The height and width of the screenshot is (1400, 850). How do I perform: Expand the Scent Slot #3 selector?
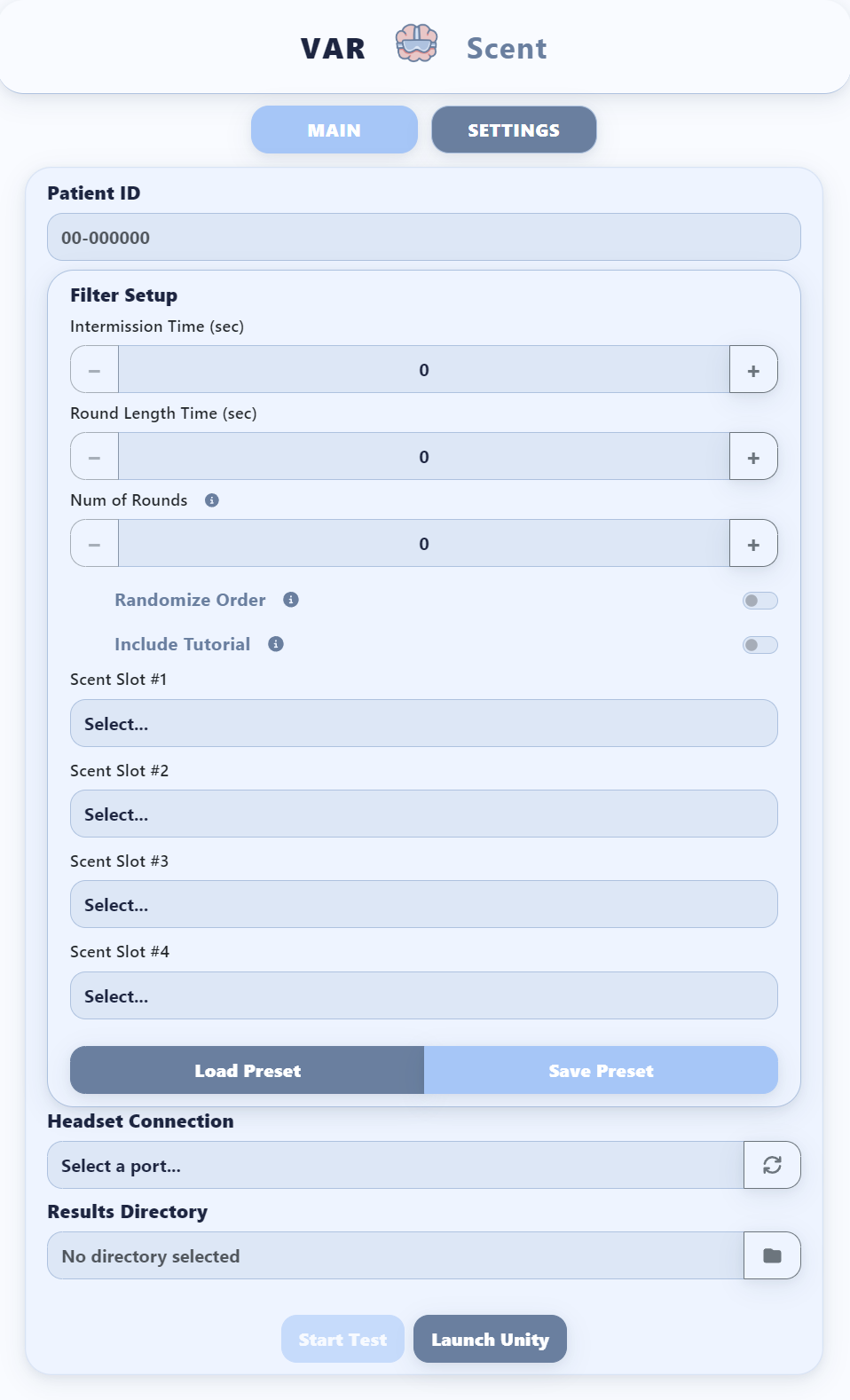423,904
